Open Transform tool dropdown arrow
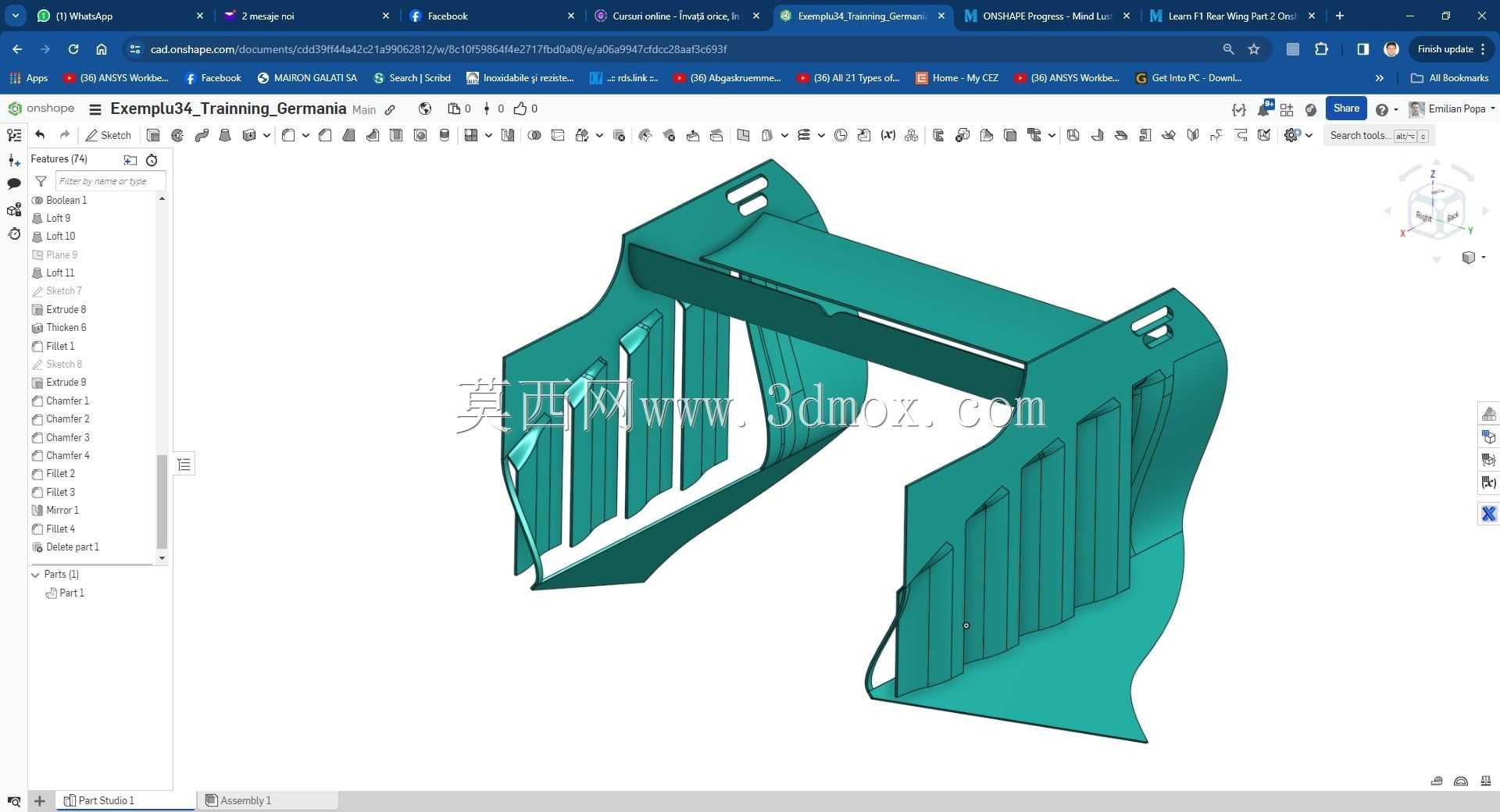The height and width of the screenshot is (812, 1500). click(599, 135)
